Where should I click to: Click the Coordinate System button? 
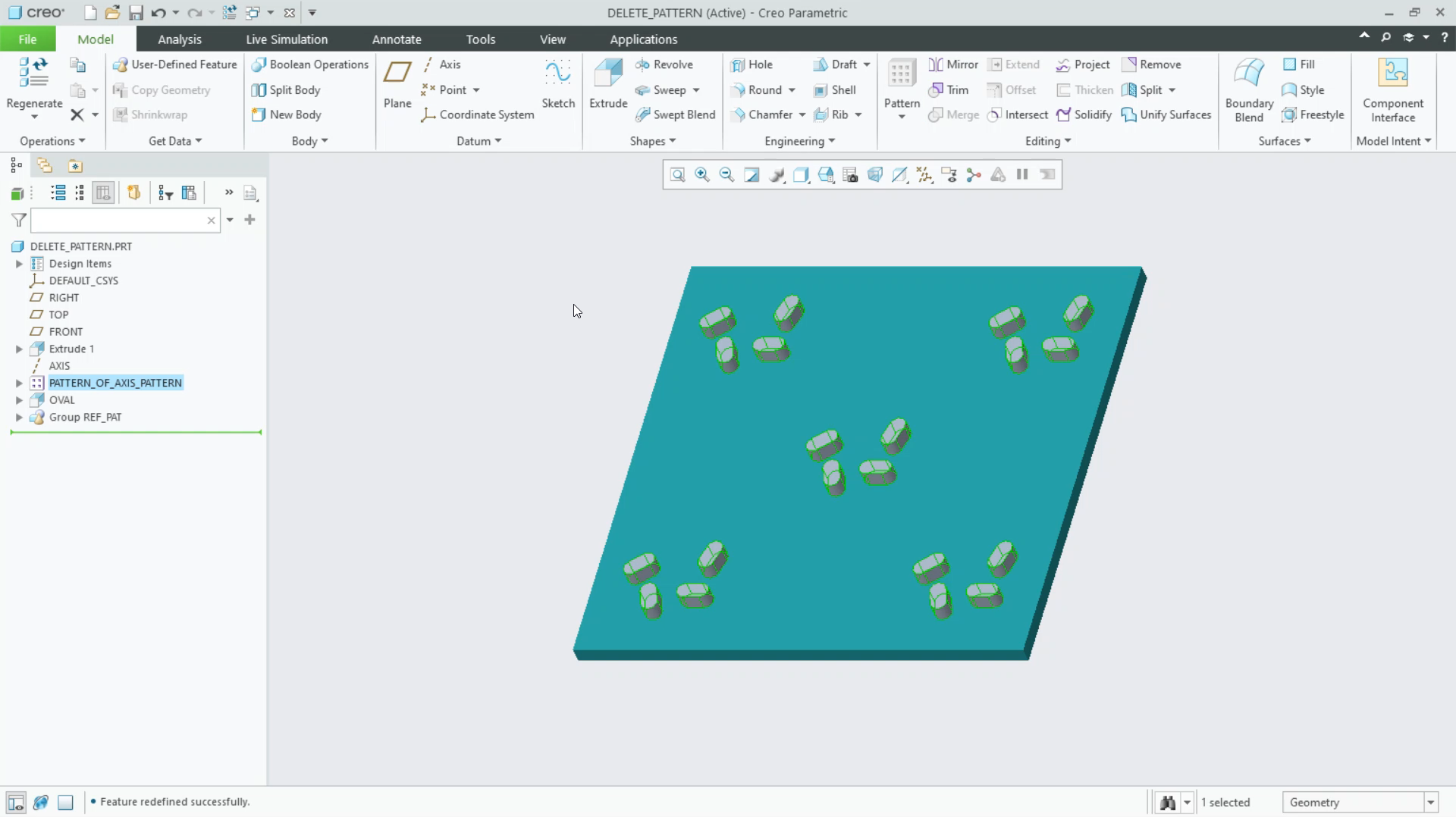(x=478, y=114)
